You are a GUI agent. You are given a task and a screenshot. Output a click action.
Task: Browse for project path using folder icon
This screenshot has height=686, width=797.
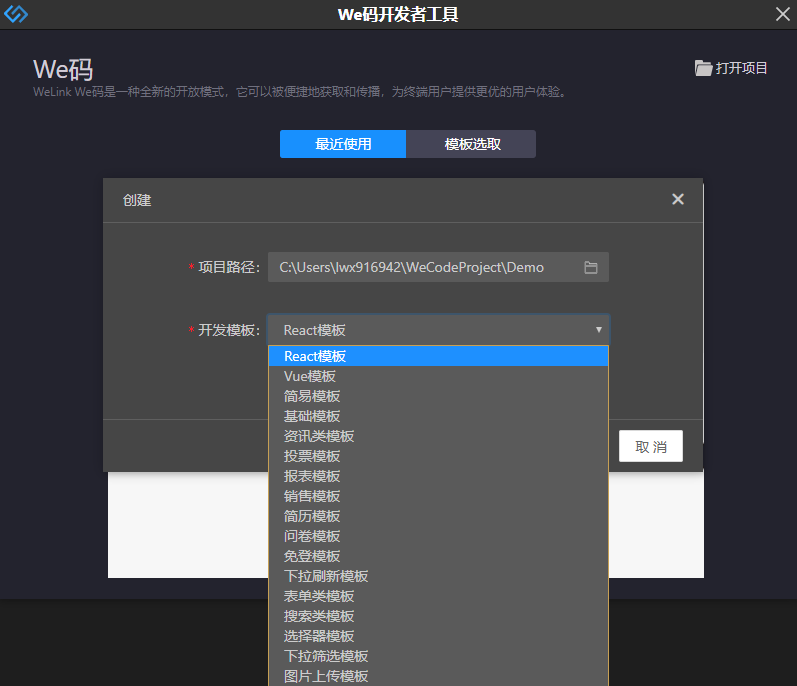coord(591,267)
